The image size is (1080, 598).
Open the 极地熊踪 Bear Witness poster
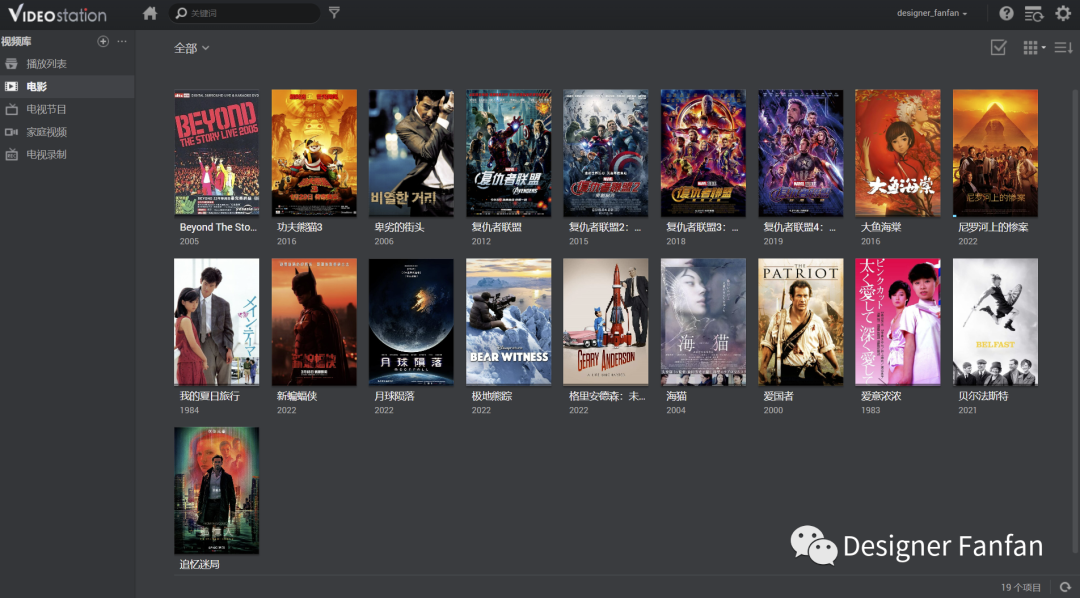tap(508, 322)
